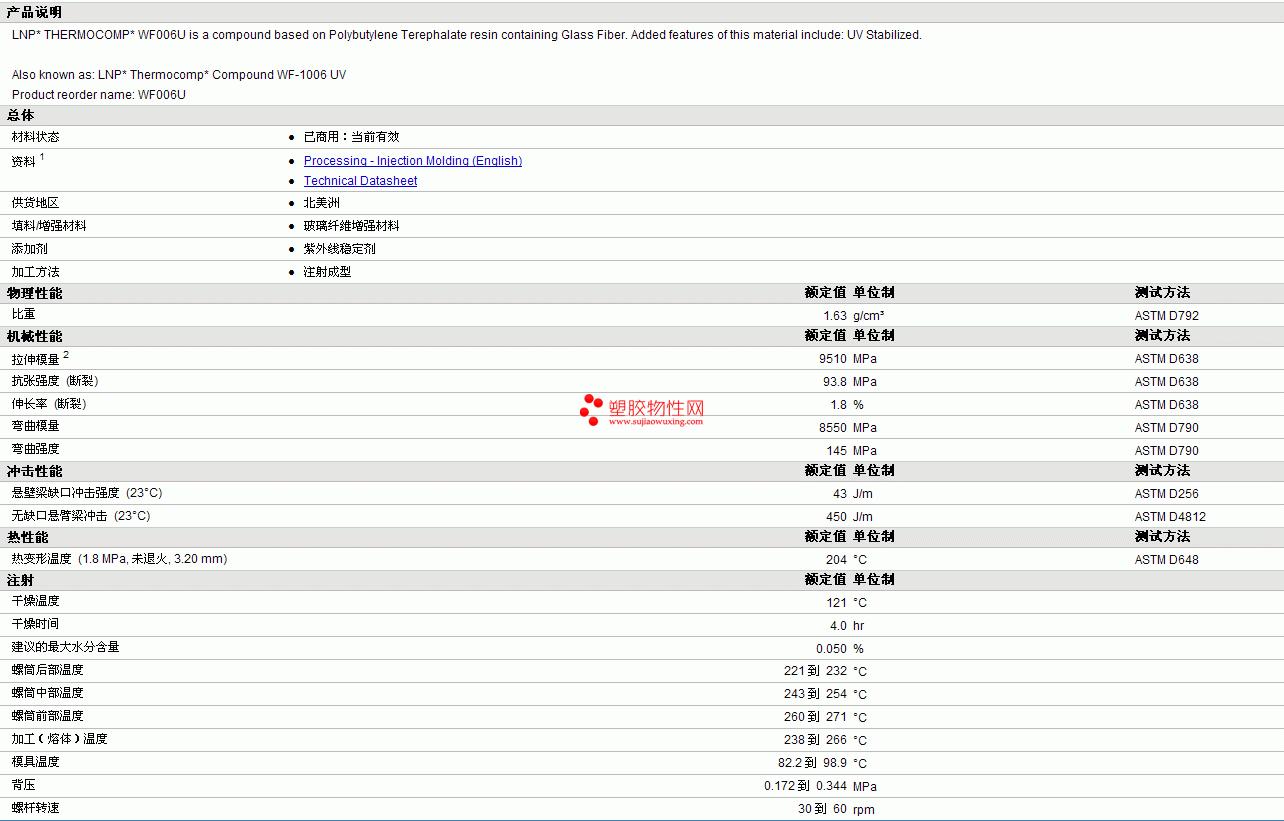This screenshot has width=1284, height=821.
Task: Click the ASTM D4812 test method
Action: [1170, 517]
